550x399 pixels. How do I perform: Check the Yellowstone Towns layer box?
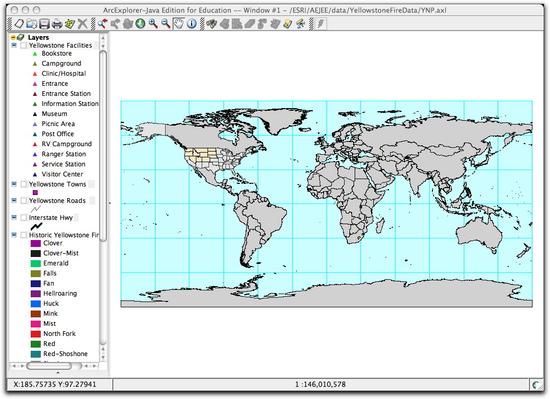coord(24,184)
